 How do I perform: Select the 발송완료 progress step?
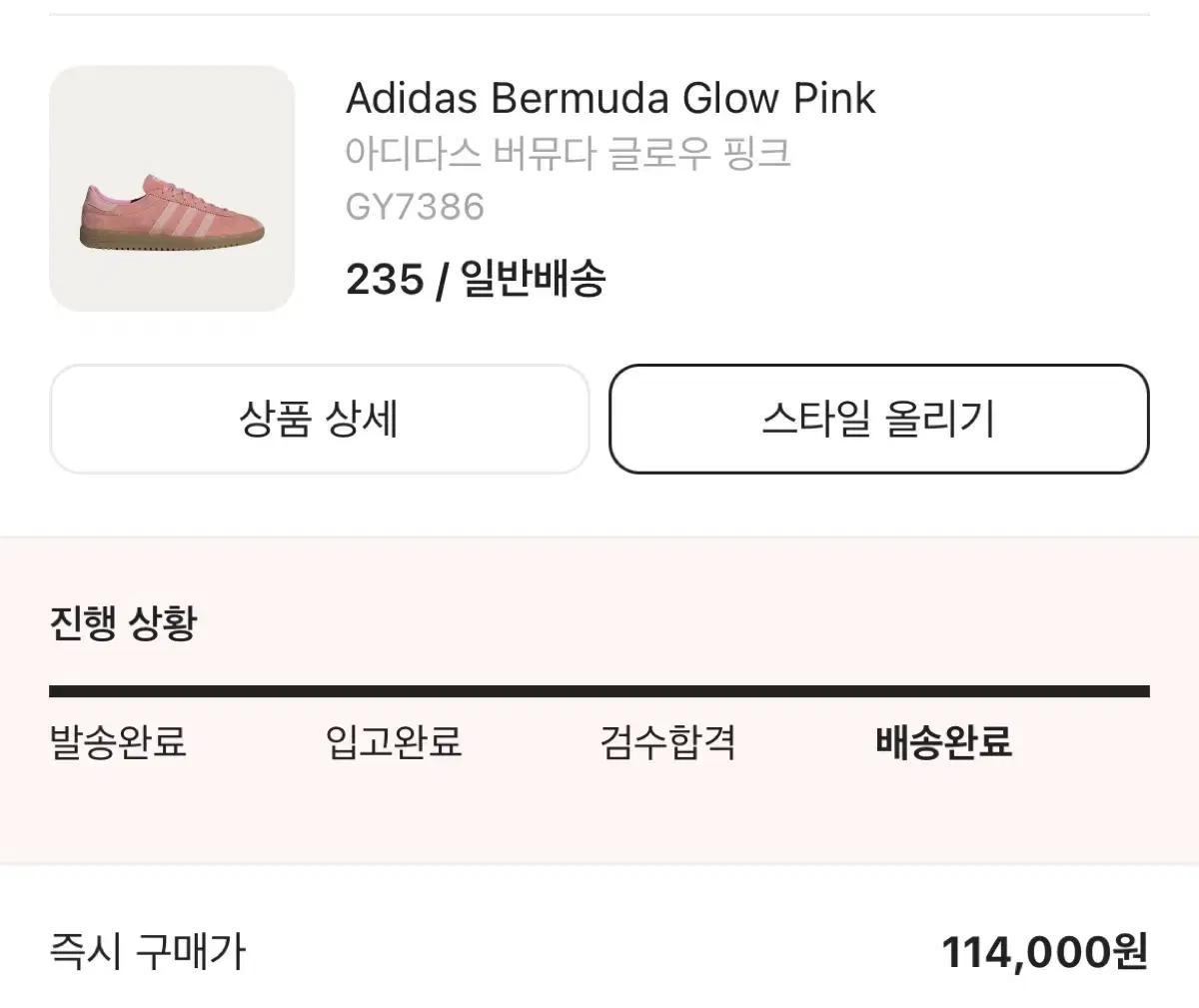118,742
